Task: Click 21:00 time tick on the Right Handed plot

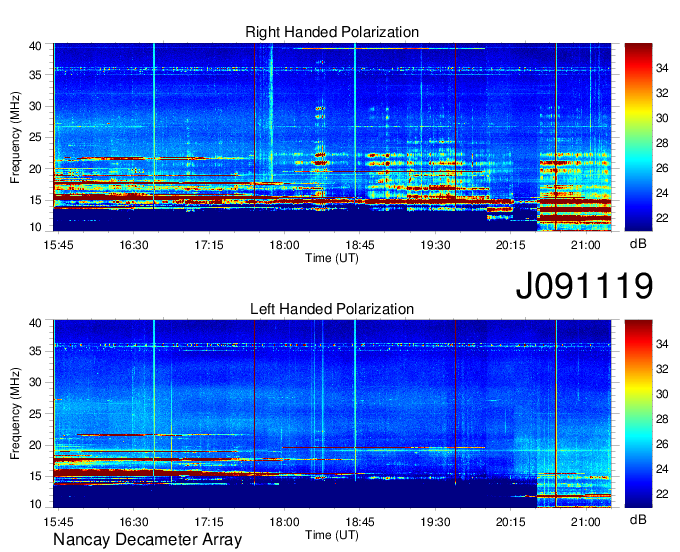Action: coord(586,245)
